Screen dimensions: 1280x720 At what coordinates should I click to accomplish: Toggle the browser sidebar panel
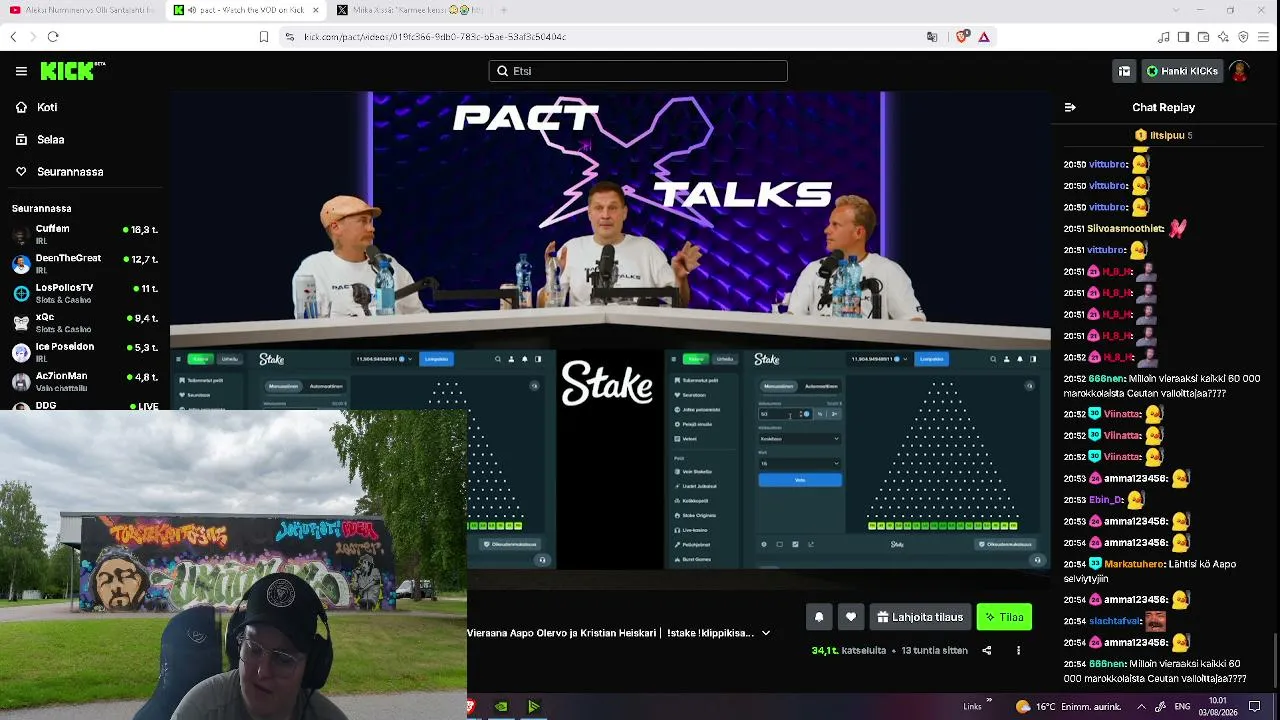click(1183, 37)
